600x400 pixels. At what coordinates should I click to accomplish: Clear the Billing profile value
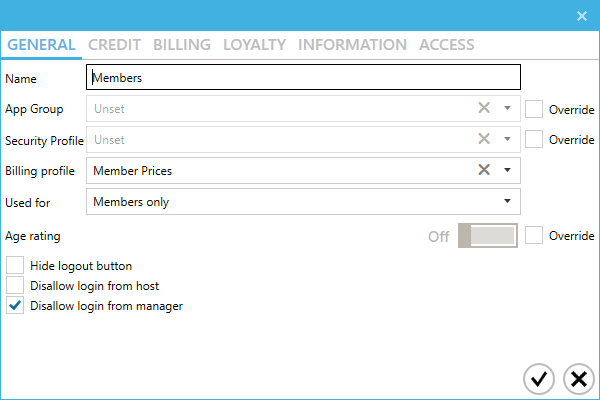pos(484,170)
